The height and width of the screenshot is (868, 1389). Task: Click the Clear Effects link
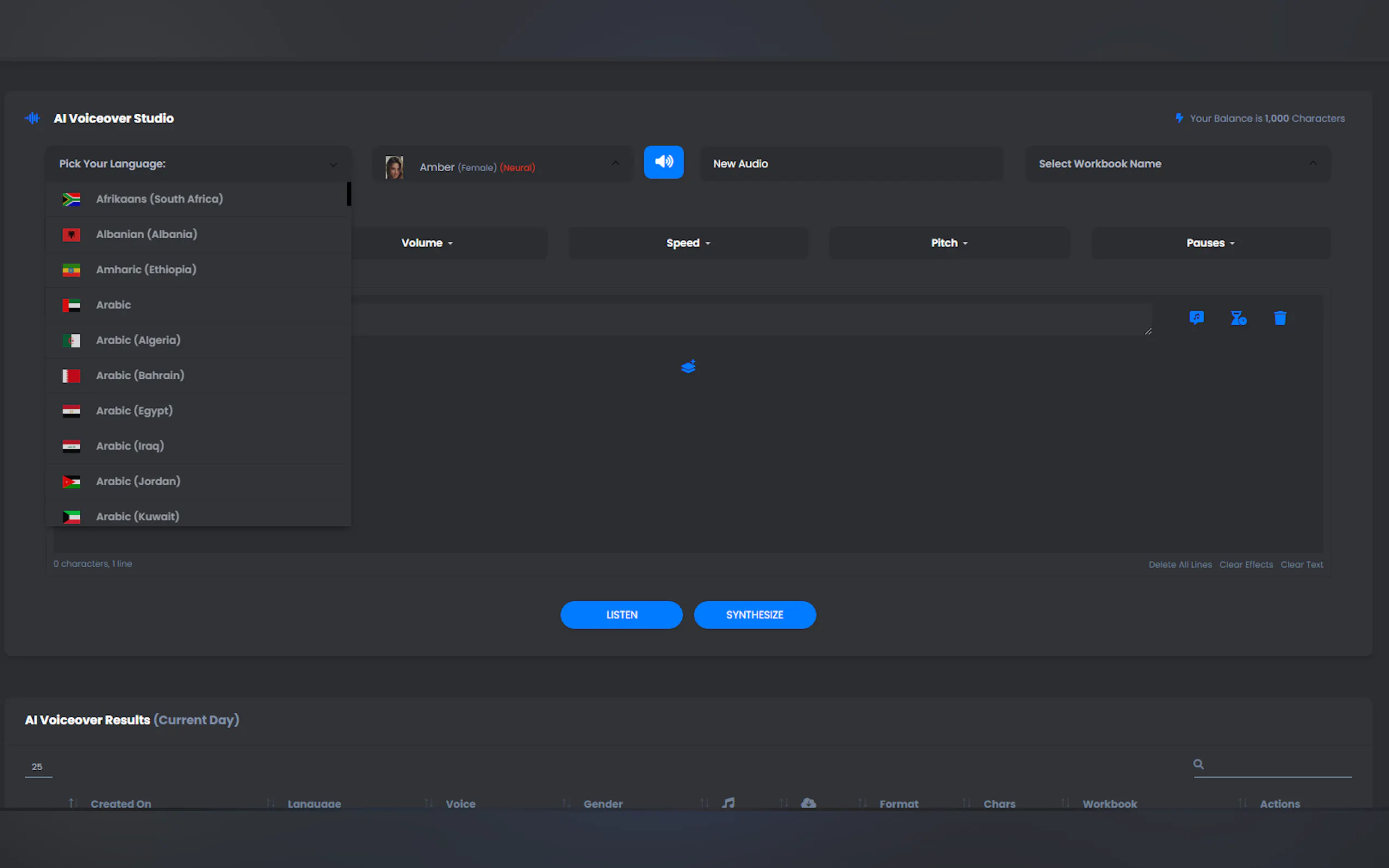[x=1245, y=564]
